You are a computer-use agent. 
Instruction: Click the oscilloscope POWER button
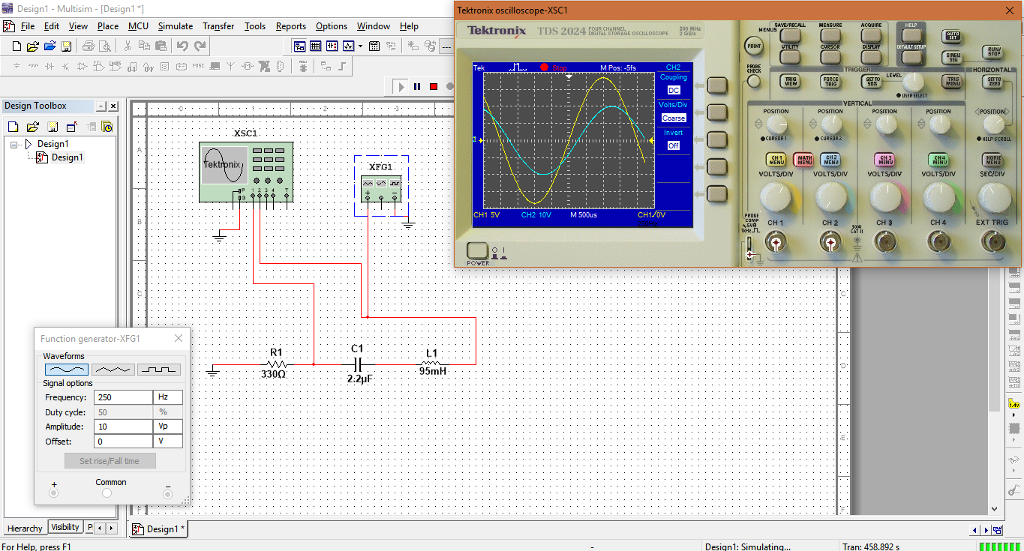tap(477, 251)
